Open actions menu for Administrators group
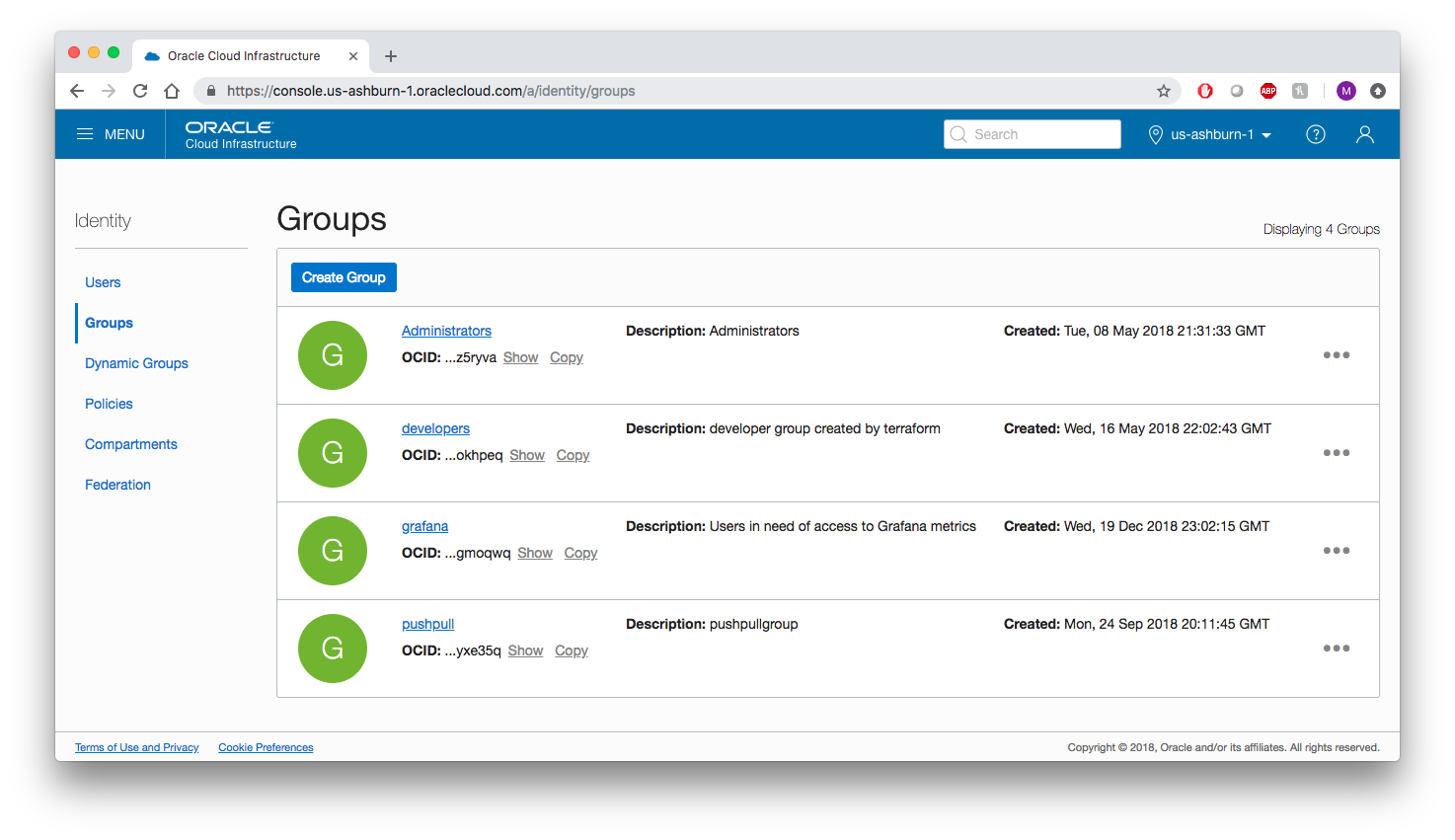 [x=1336, y=355]
